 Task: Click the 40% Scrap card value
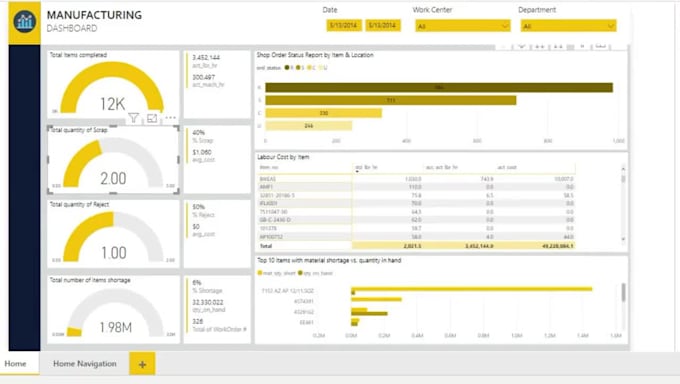pyautogui.click(x=199, y=132)
